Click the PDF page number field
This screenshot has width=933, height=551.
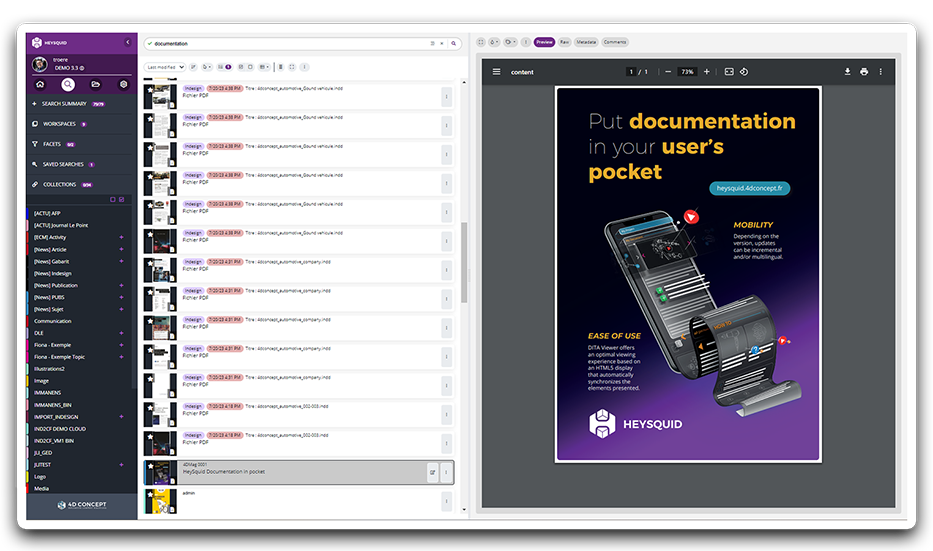tap(631, 72)
